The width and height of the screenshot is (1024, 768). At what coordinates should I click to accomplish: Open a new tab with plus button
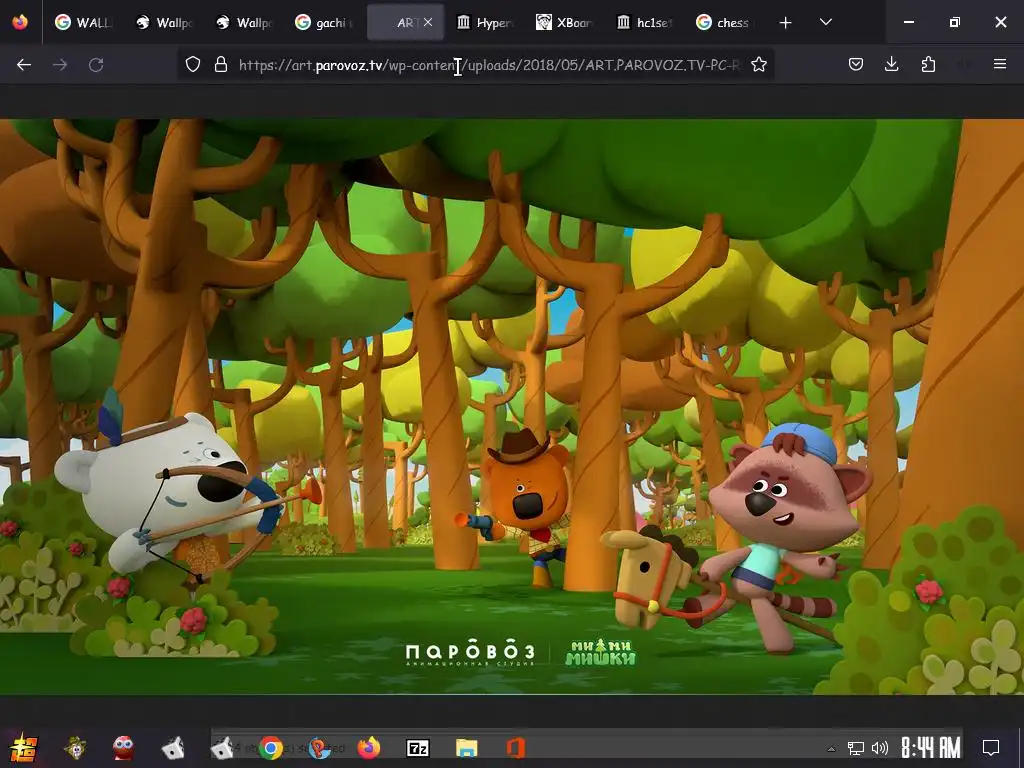786,23
